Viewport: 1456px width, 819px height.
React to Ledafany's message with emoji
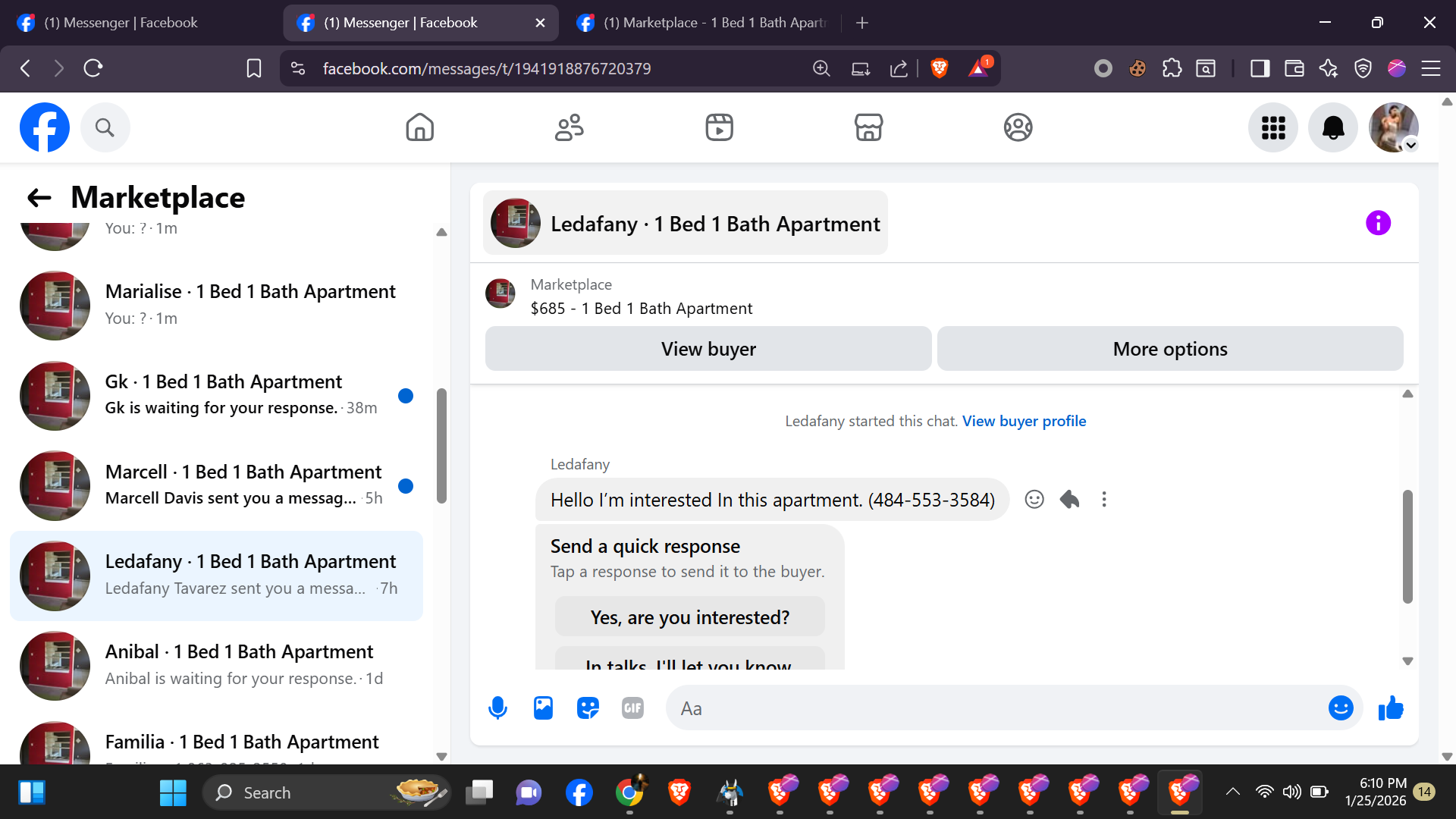click(1034, 499)
